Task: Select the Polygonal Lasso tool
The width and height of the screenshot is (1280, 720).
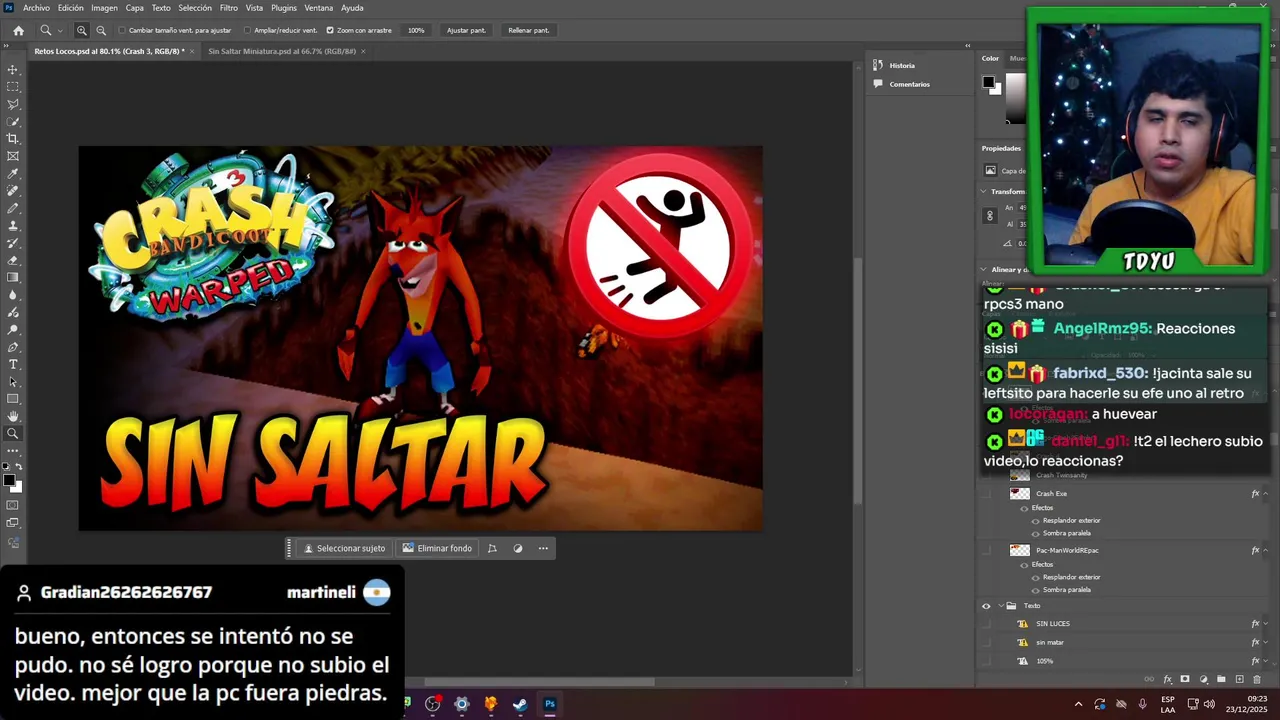Action: pyautogui.click(x=13, y=104)
